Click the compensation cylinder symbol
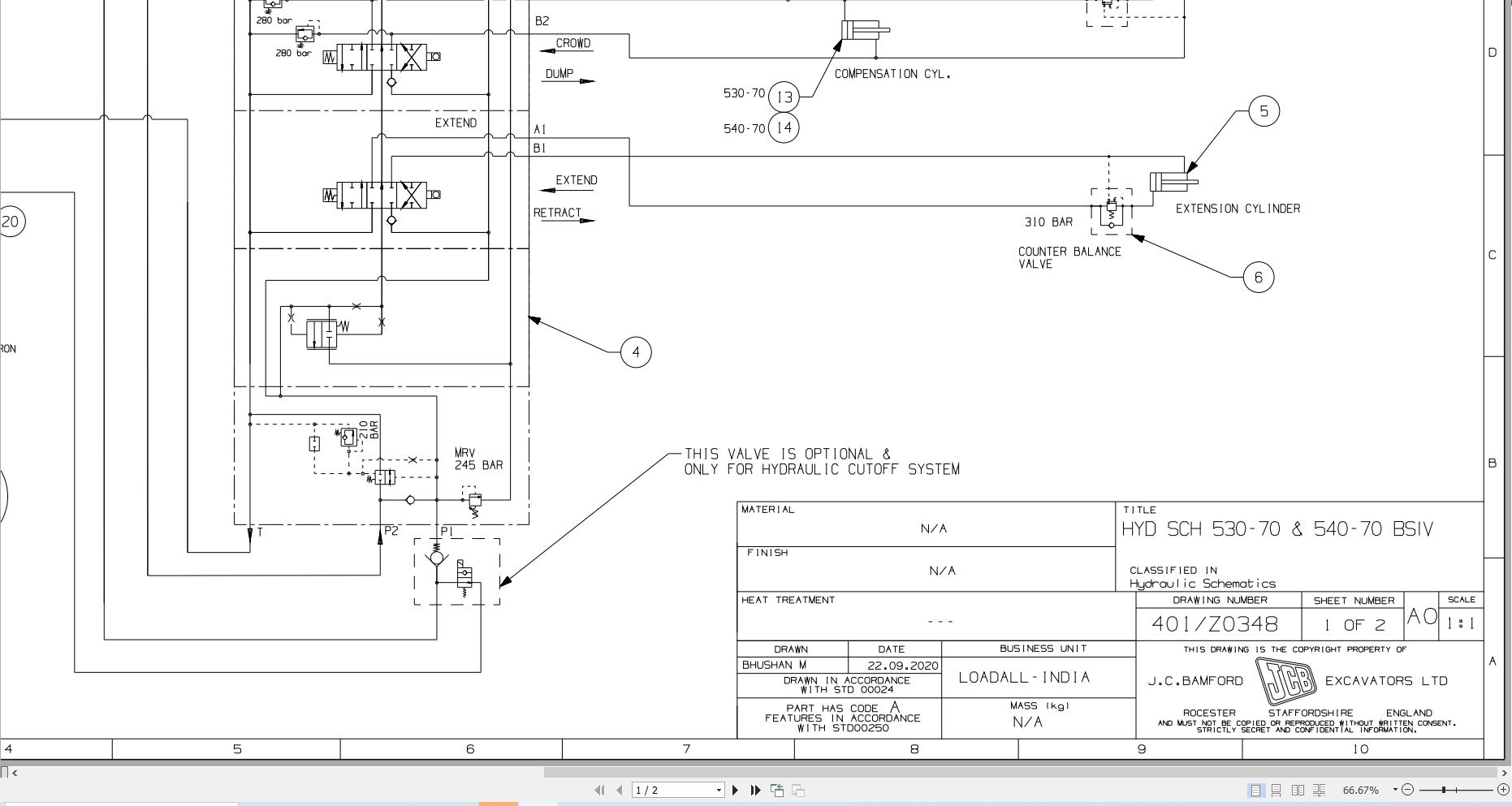The width and height of the screenshot is (1512, 806). click(x=866, y=30)
